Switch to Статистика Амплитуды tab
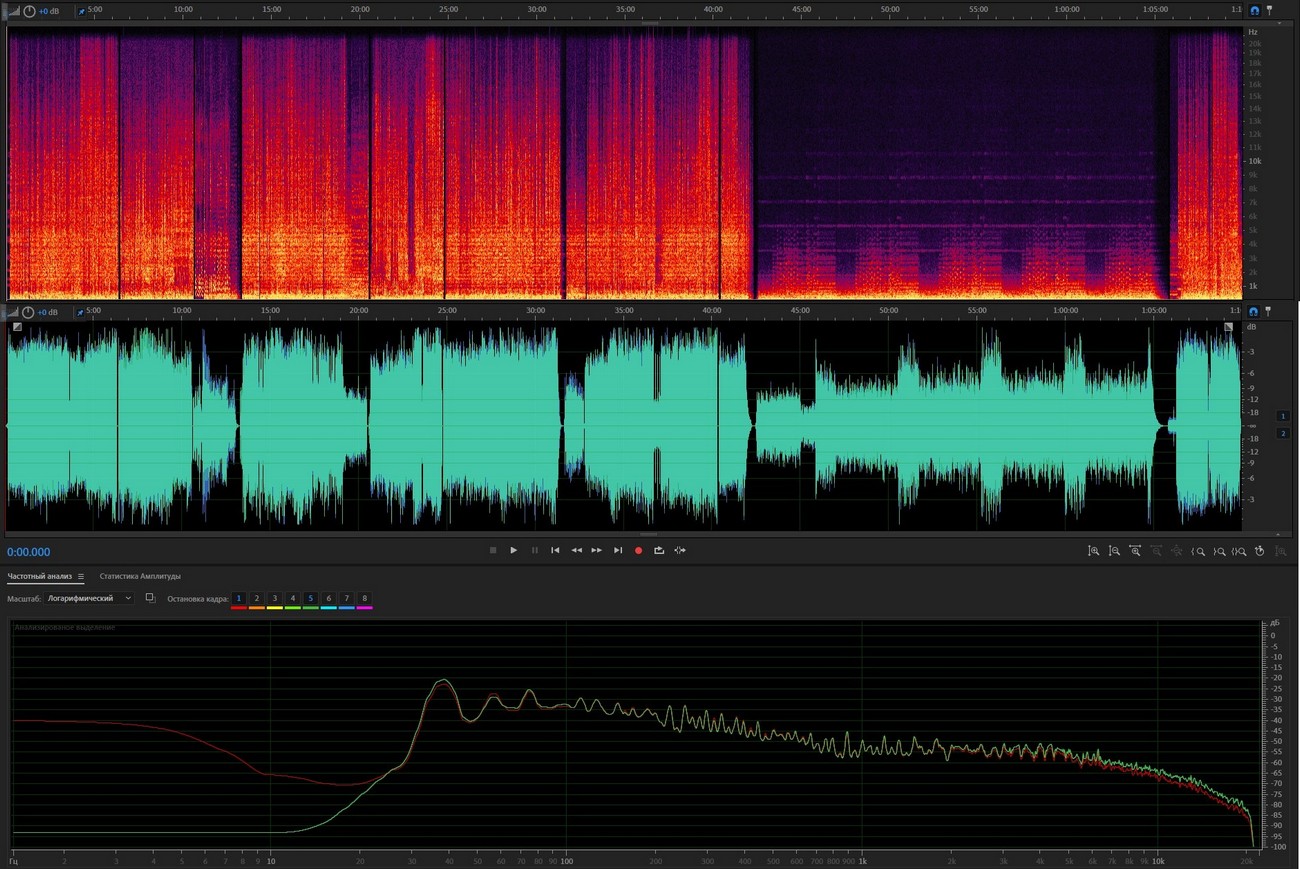The height and width of the screenshot is (869, 1300). click(x=140, y=576)
